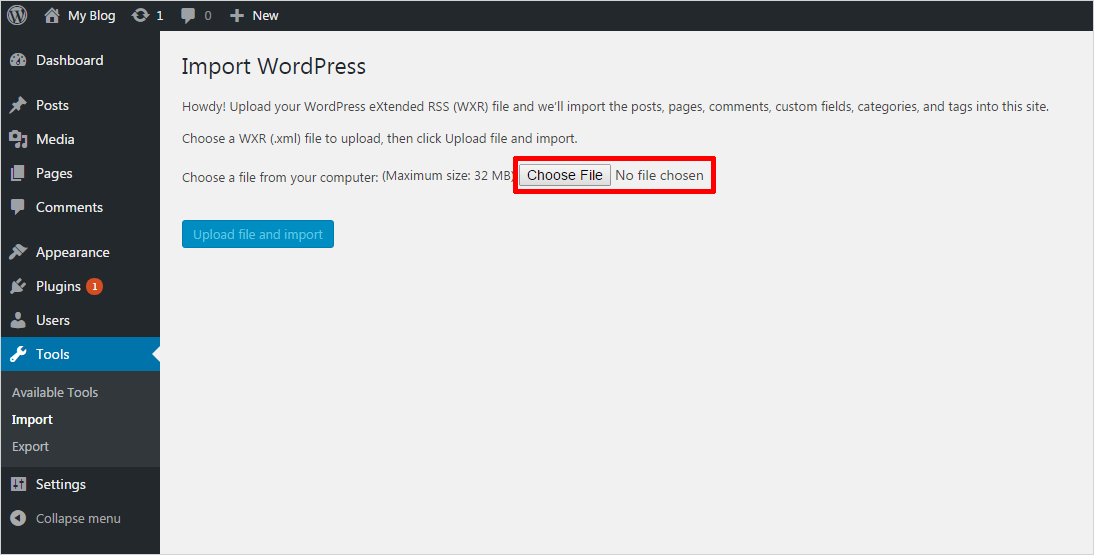Screen dimensions: 1094x555
Task: Click the WordPress logo icon
Action: coord(17,15)
